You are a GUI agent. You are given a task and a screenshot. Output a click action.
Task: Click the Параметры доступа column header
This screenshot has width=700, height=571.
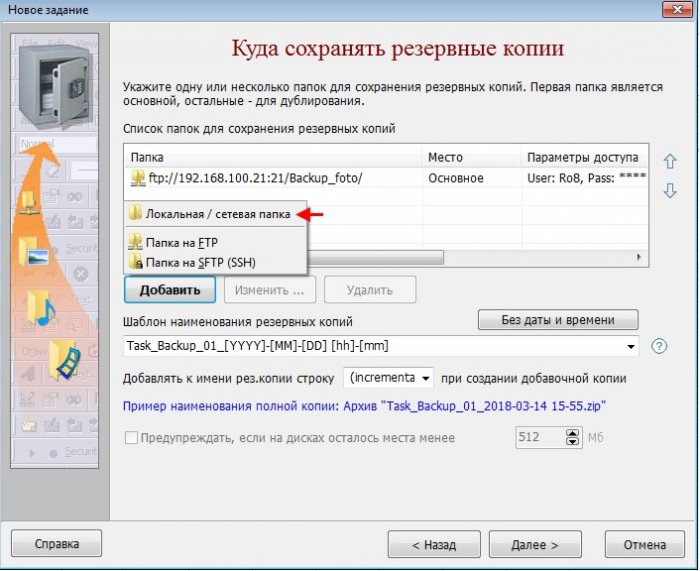pos(584,157)
